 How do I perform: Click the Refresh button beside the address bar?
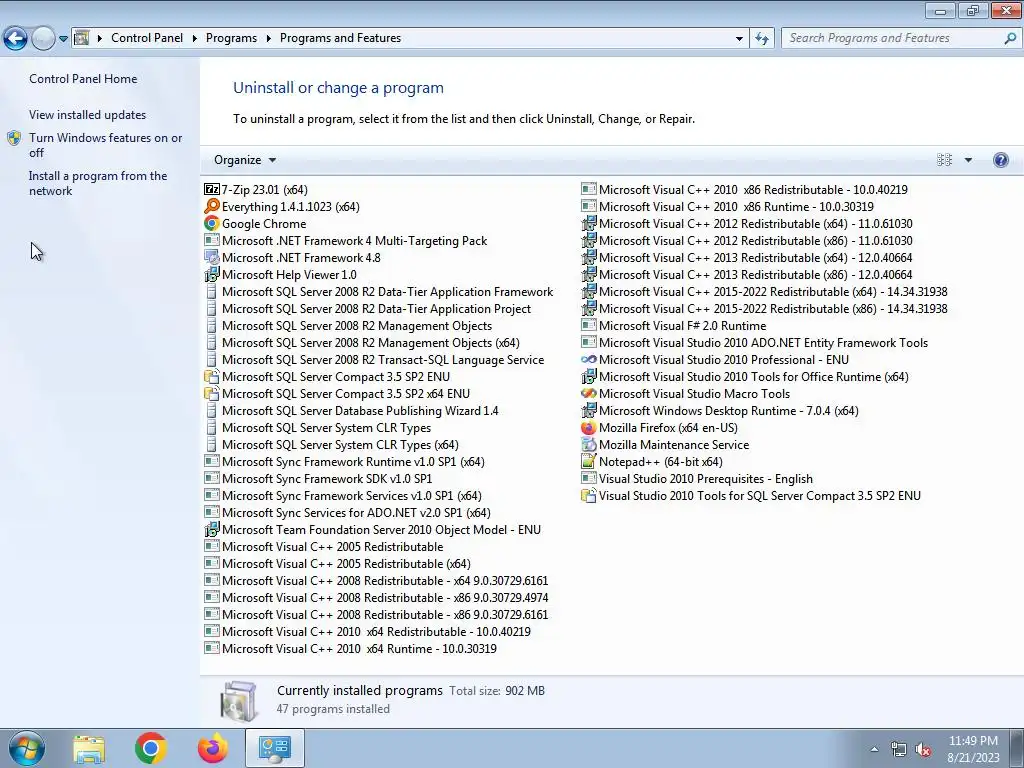point(761,39)
